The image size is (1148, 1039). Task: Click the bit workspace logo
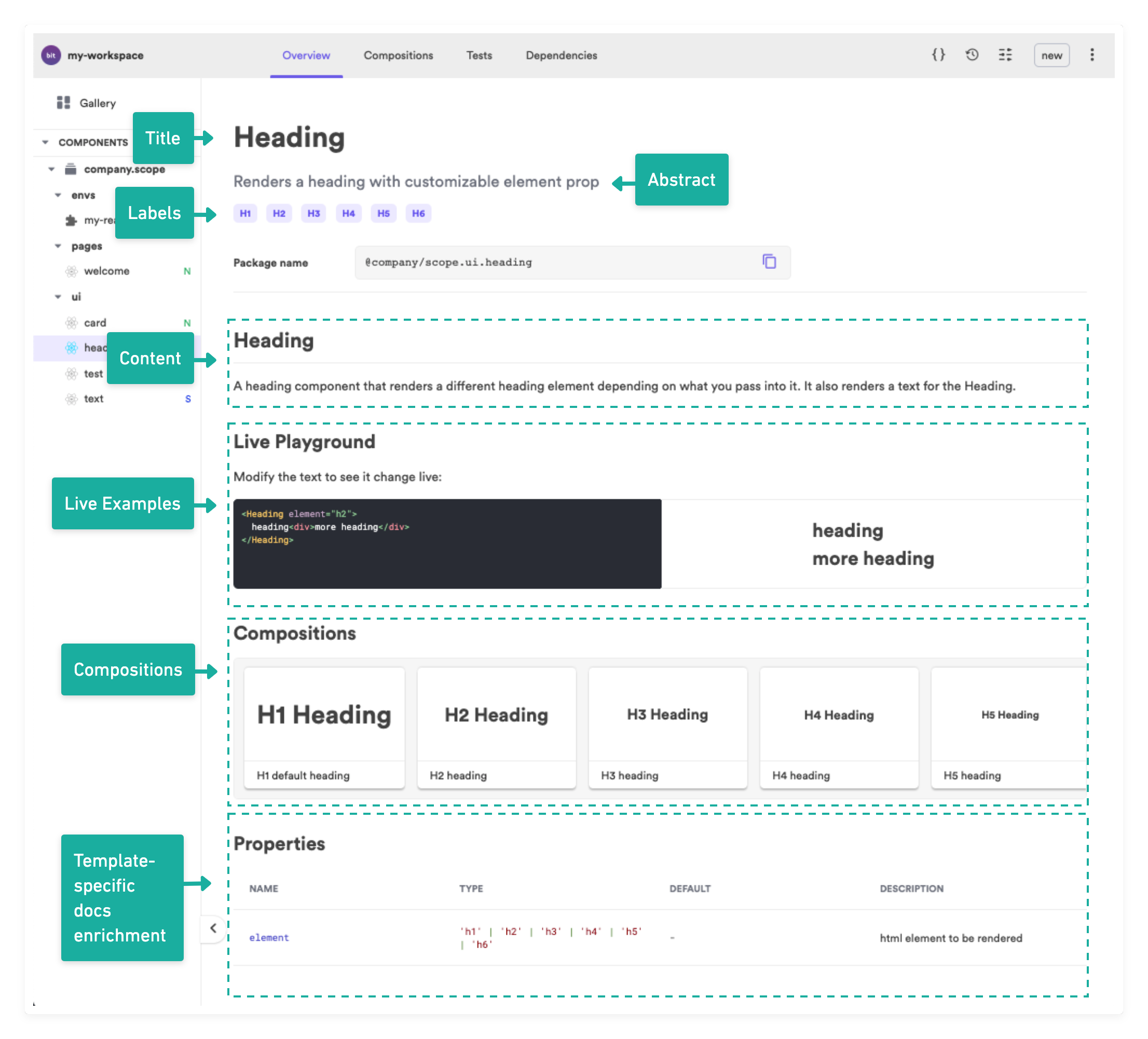(51, 55)
